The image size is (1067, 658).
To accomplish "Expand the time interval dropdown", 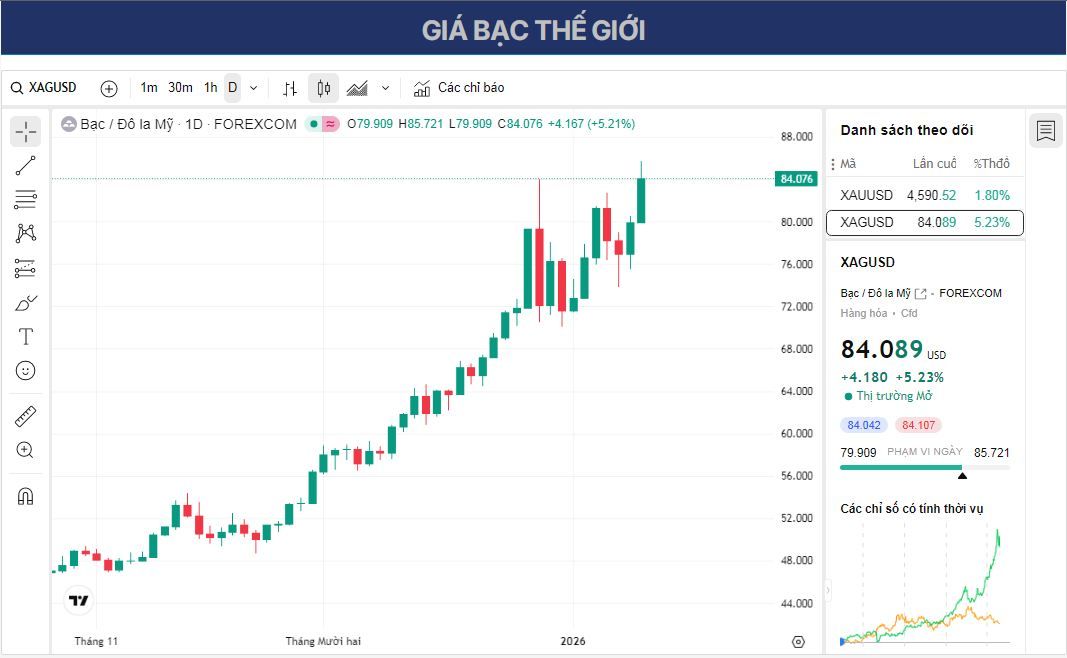I will click(253, 88).
